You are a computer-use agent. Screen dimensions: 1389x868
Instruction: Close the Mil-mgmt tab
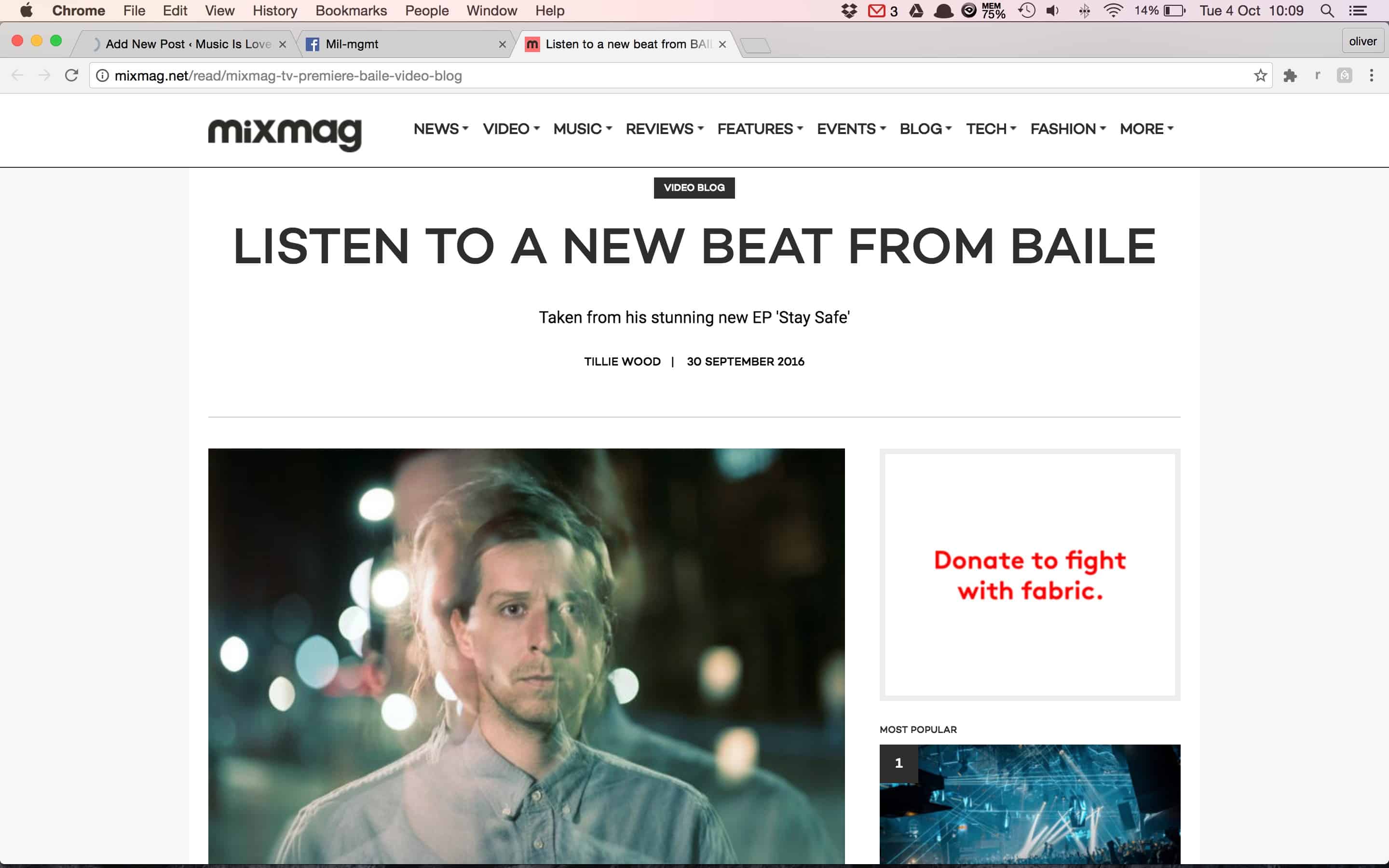pyautogui.click(x=502, y=44)
